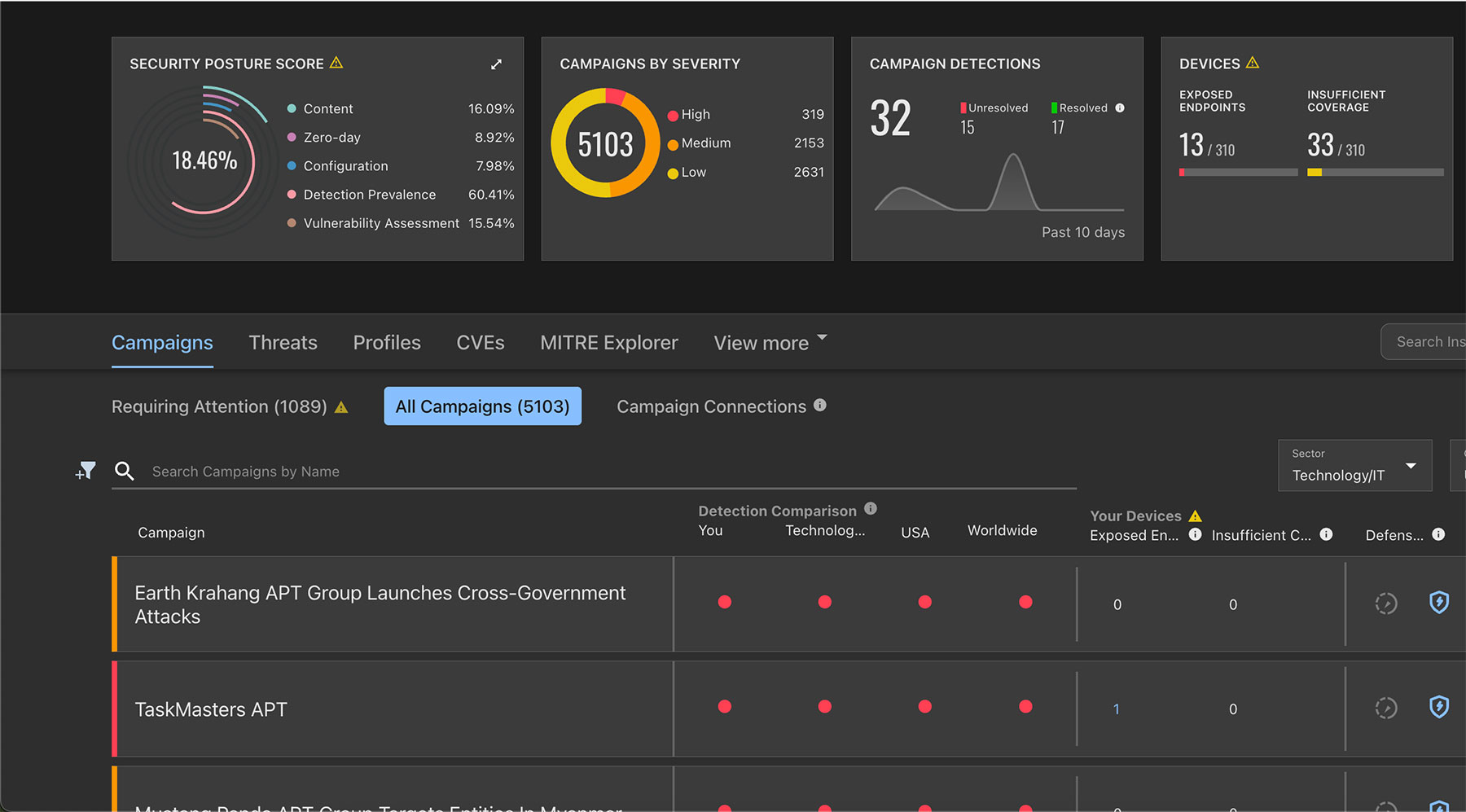Click Insufficient Coverage value 33 / 310
Image resolution: width=1466 pixels, height=812 pixels.
pos(1336,146)
